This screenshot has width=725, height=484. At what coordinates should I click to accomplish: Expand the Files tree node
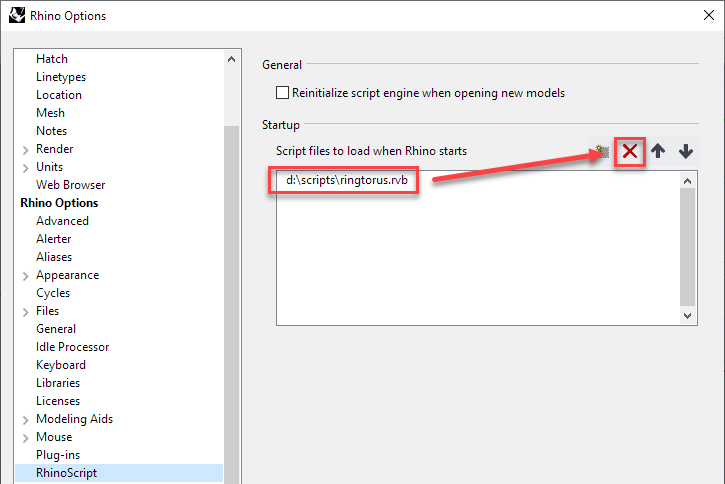point(26,312)
